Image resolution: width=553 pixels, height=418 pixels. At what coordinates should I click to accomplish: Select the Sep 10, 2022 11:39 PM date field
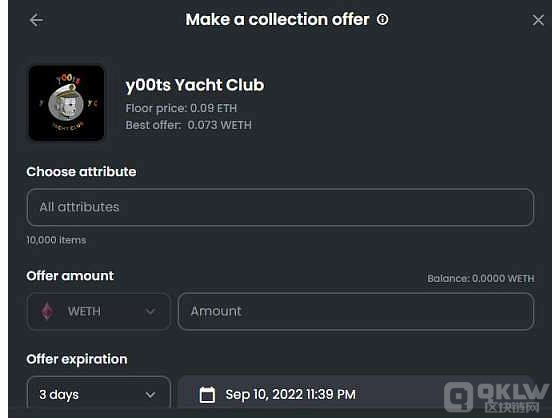click(x=356, y=394)
